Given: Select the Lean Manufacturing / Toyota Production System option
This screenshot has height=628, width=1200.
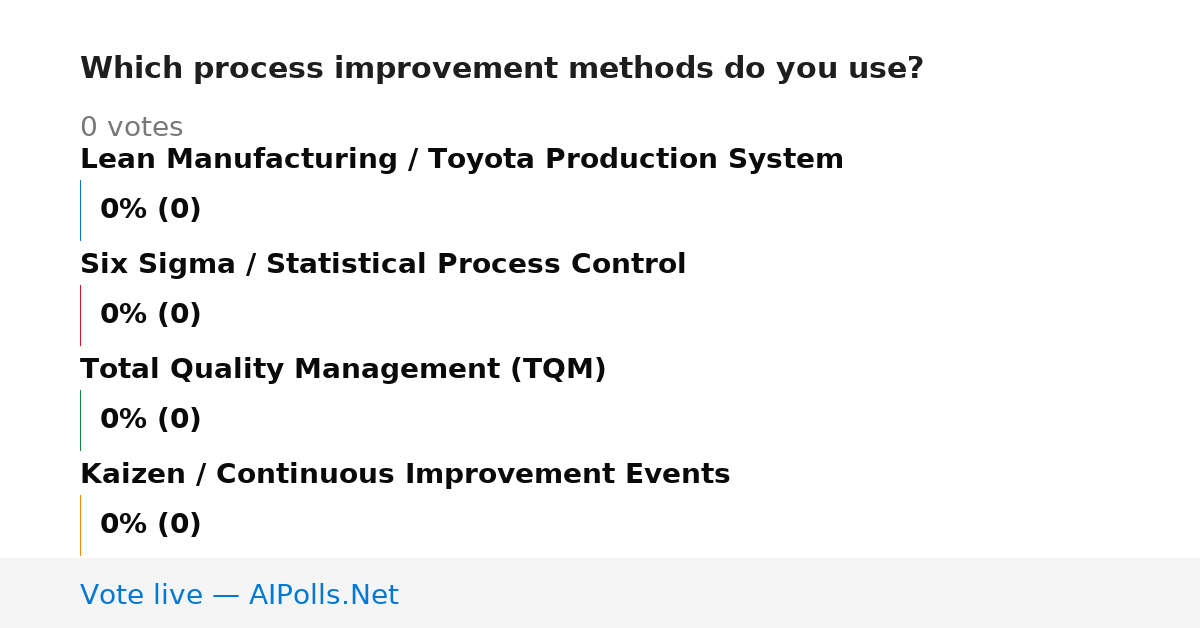Looking at the screenshot, I should point(462,160).
